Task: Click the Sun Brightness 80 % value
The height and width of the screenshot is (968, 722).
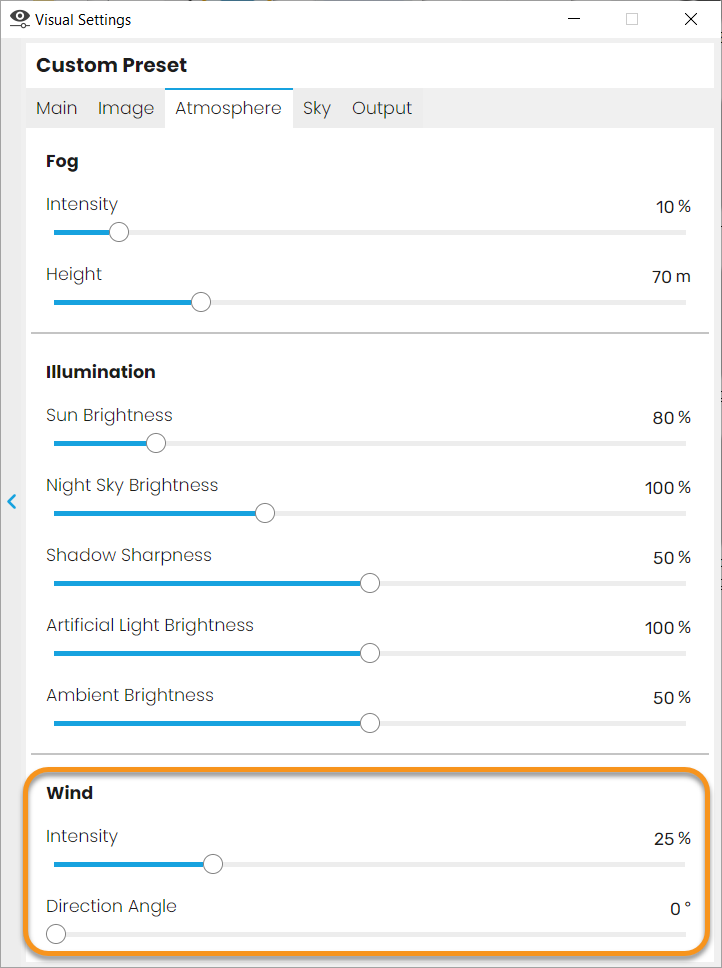Action: [x=671, y=418]
